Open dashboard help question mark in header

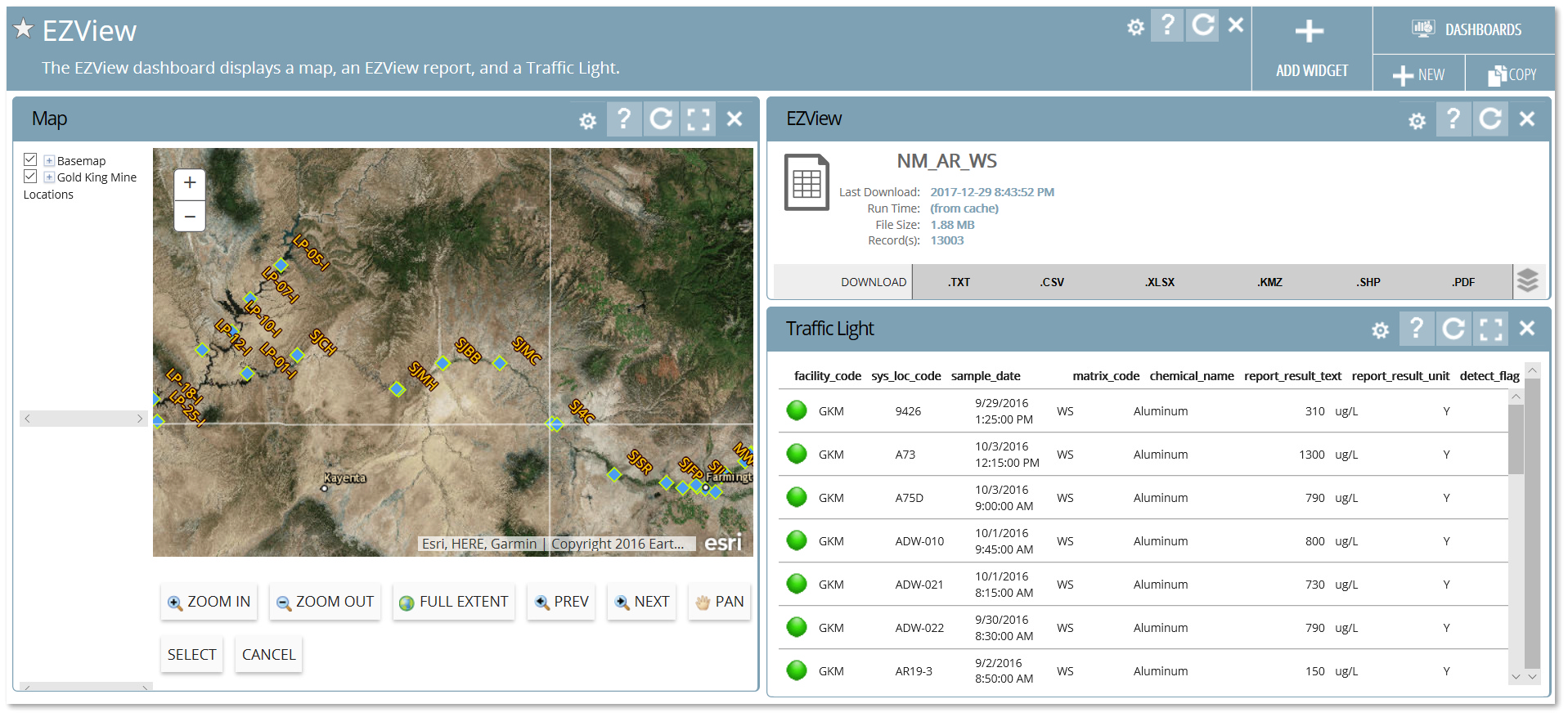[x=1167, y=25]
